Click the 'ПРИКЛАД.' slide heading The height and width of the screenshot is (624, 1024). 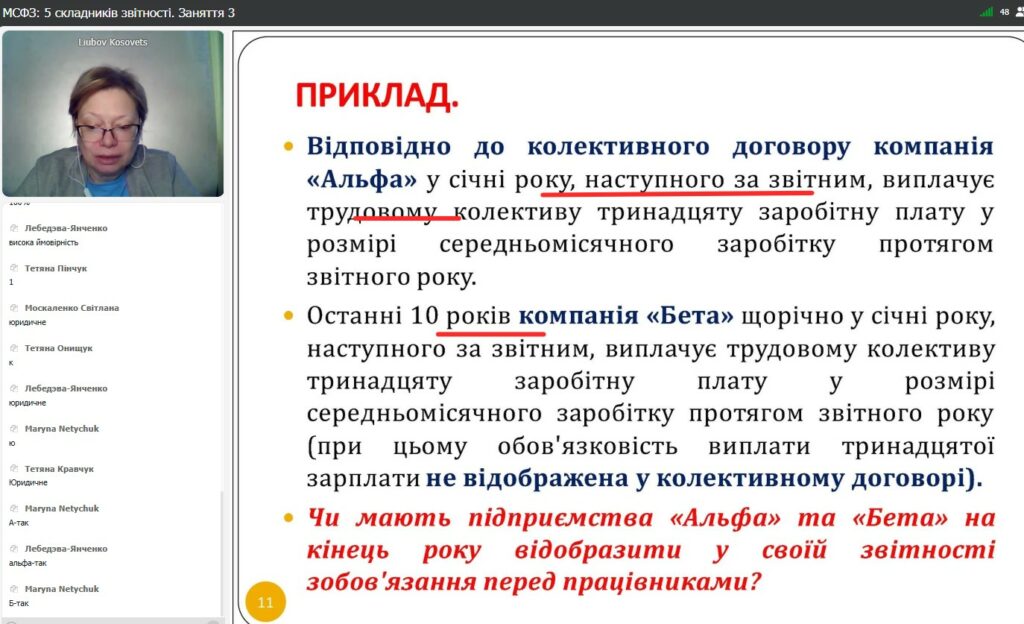[376, 96]
